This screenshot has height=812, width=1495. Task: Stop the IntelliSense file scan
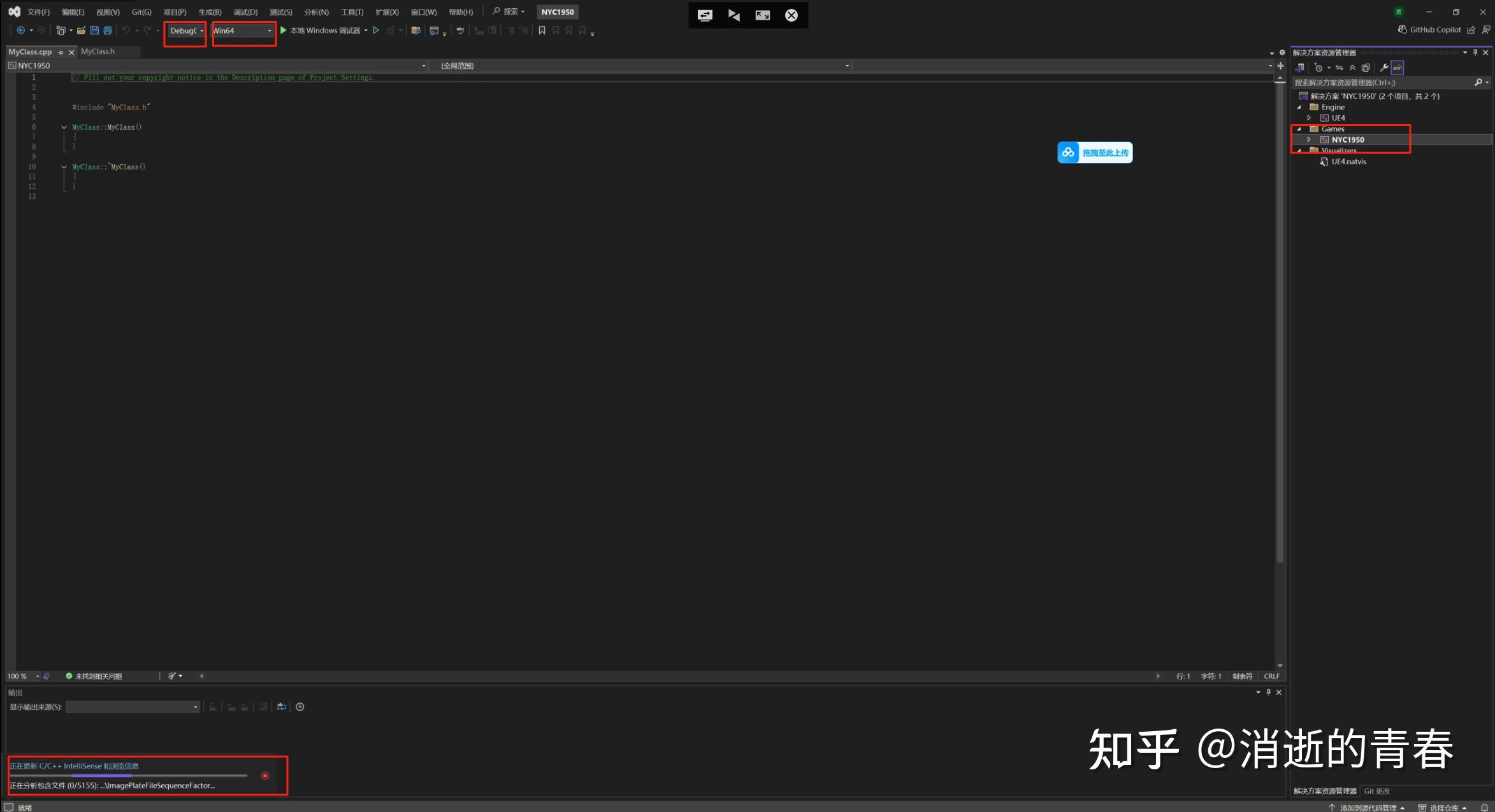pyautogui.click(x=266, y=776)
